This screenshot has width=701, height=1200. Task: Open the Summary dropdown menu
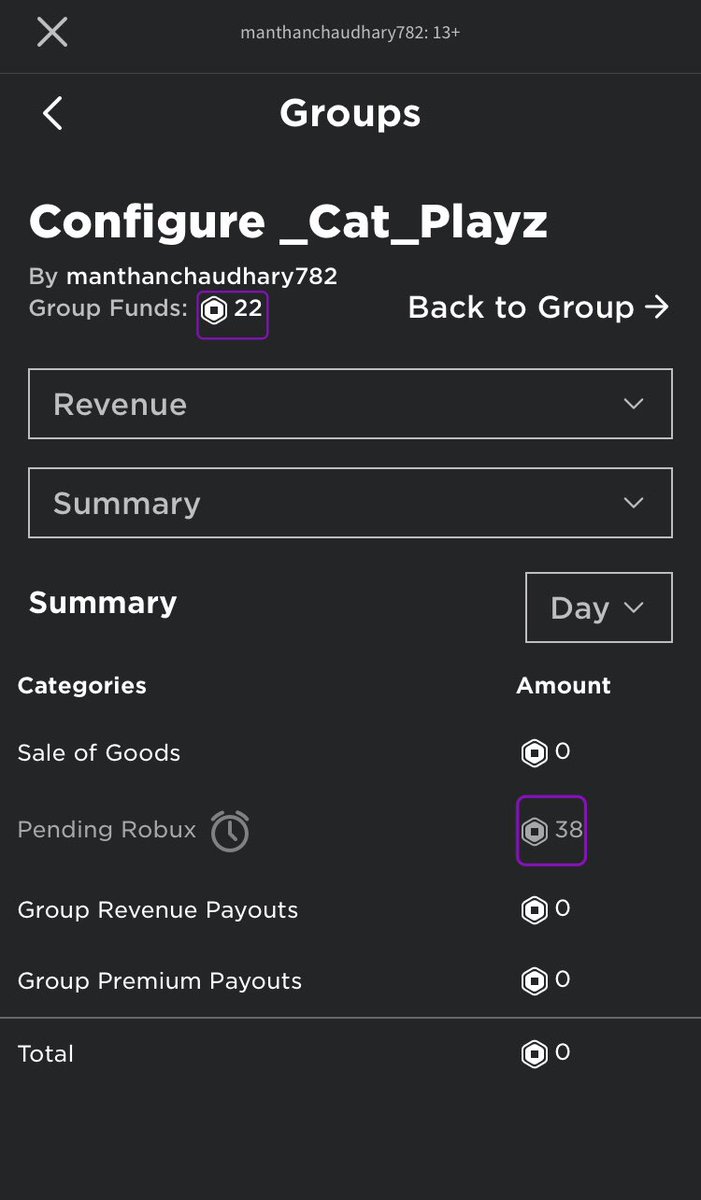pos(350,502)
